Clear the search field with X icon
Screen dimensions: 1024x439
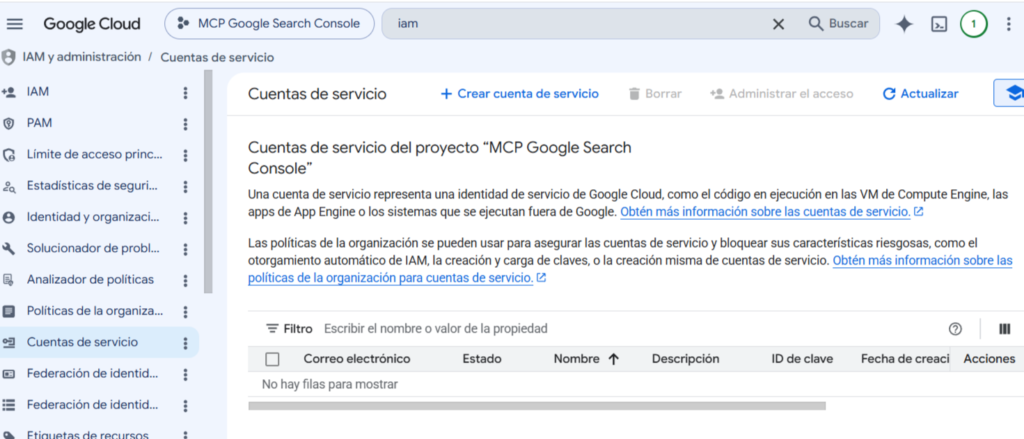pyautogui.click(x=778, y=24)
